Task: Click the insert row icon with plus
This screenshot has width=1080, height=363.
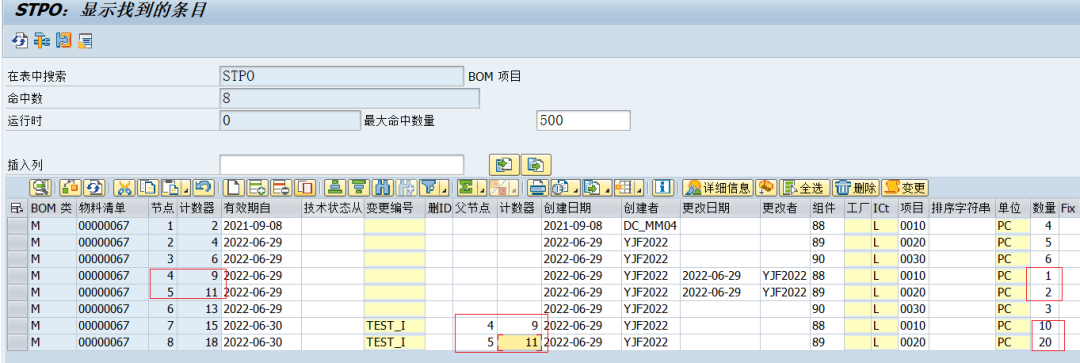Action: point(258,187)
